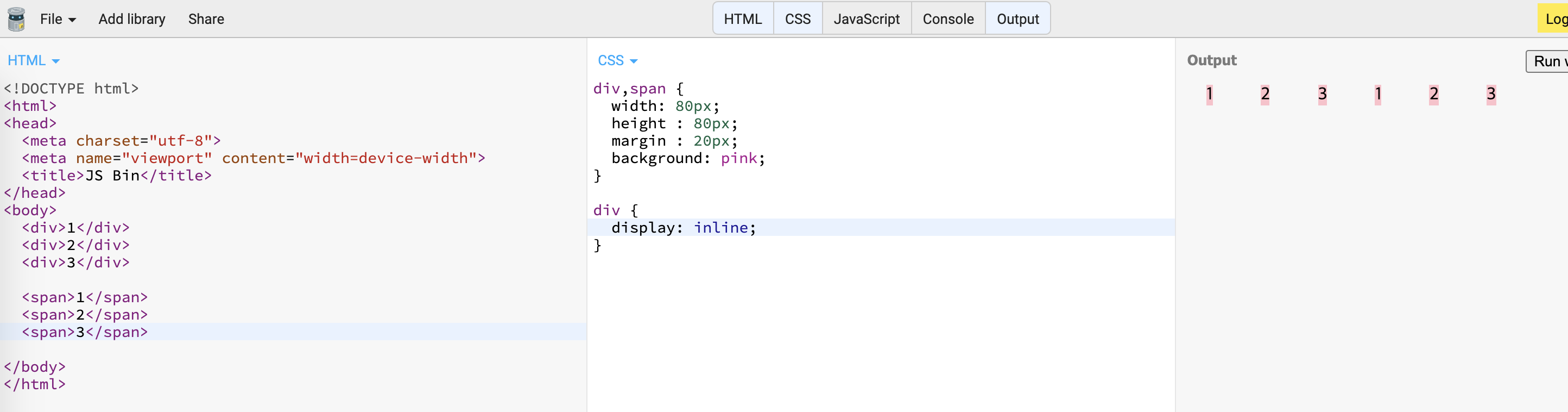Click the '<div>1</div>' line
This screenshot has height=412, width=1568.
pos(75,228)
